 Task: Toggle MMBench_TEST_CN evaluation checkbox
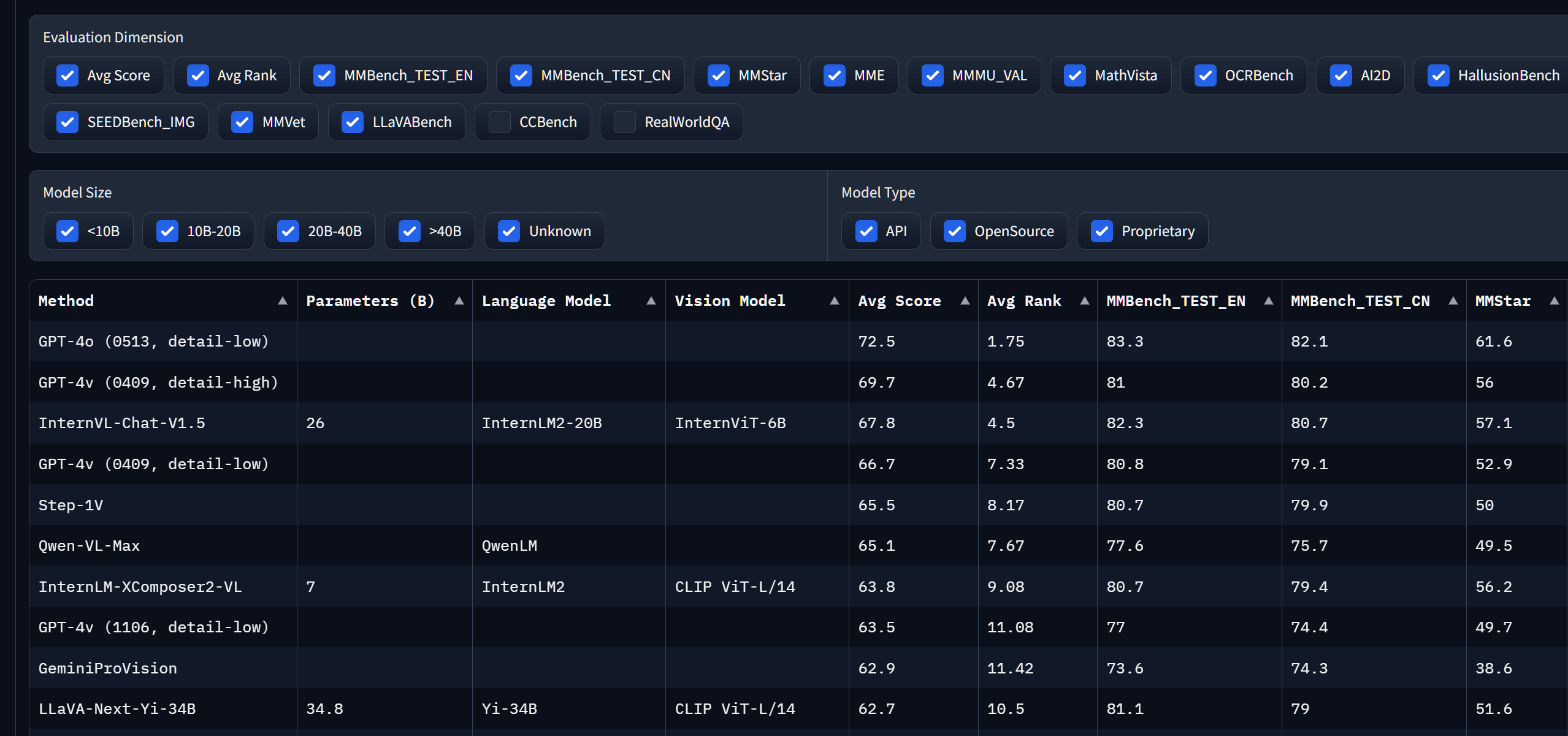click(521, 75)
